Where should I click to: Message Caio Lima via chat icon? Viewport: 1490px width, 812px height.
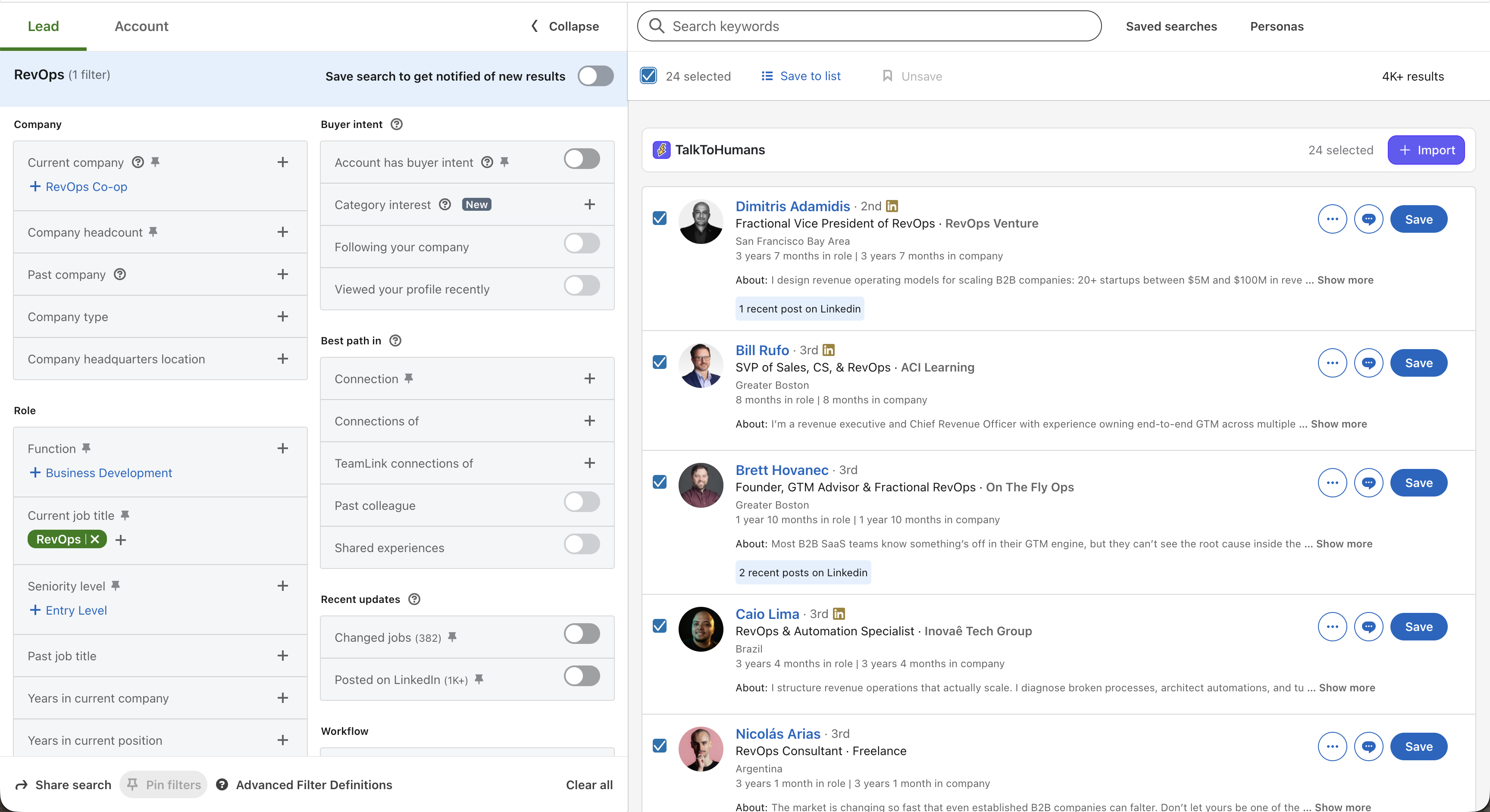coord(1368,627)
